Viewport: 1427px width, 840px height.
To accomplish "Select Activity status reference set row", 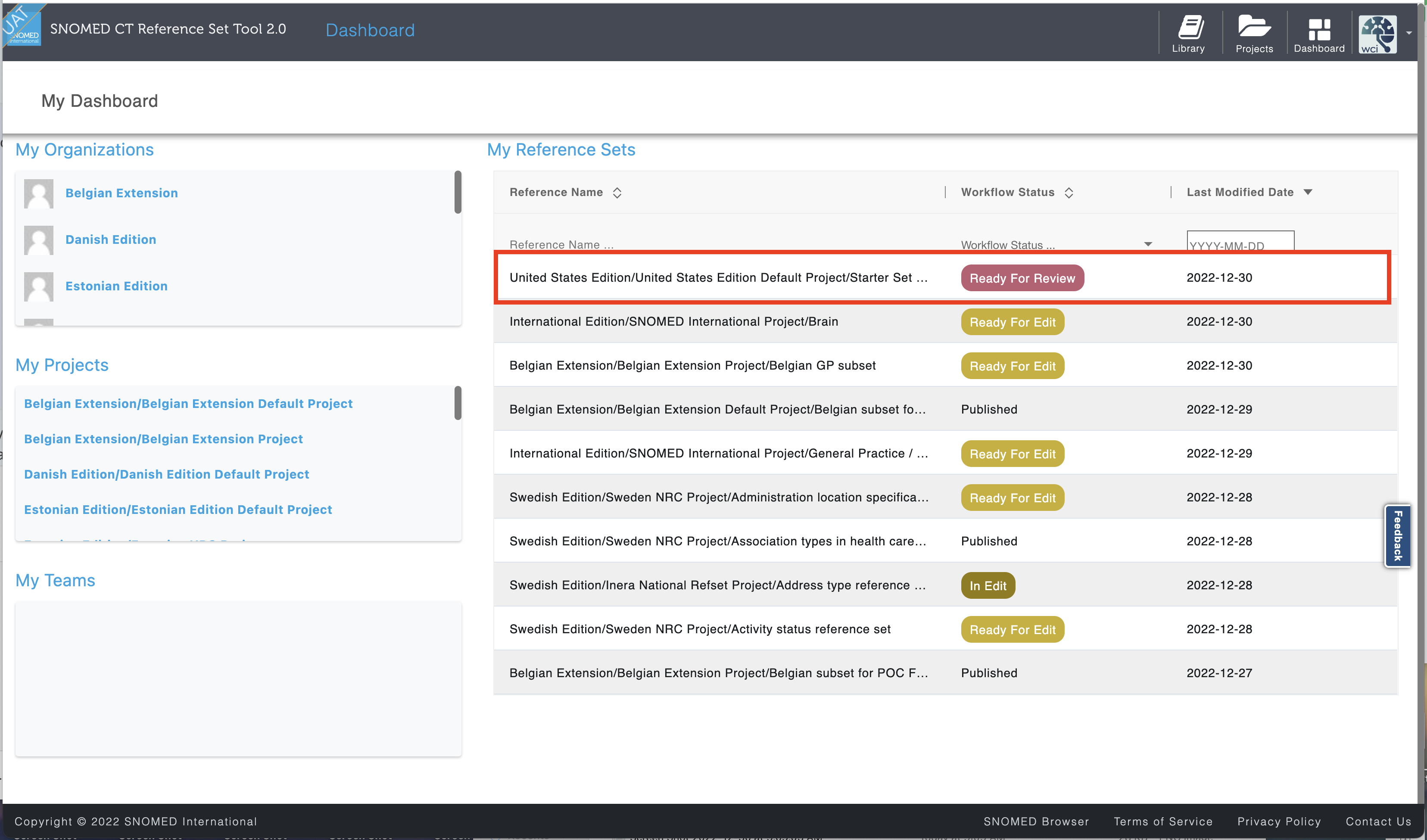I will 945,629.
